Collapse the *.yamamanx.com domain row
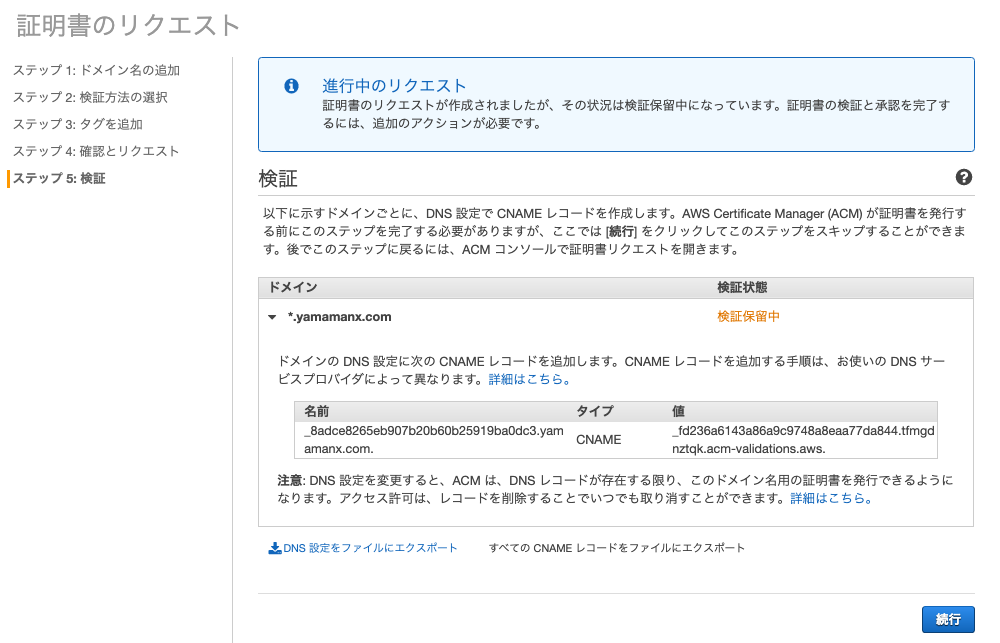Image resolution: width=1000 pixels, height=643 pixels. (x=272, y=317)
